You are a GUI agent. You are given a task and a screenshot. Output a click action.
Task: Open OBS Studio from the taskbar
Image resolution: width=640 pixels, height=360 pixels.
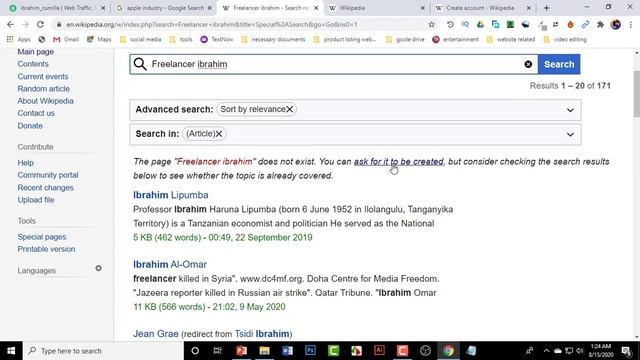tap(425, 351)
